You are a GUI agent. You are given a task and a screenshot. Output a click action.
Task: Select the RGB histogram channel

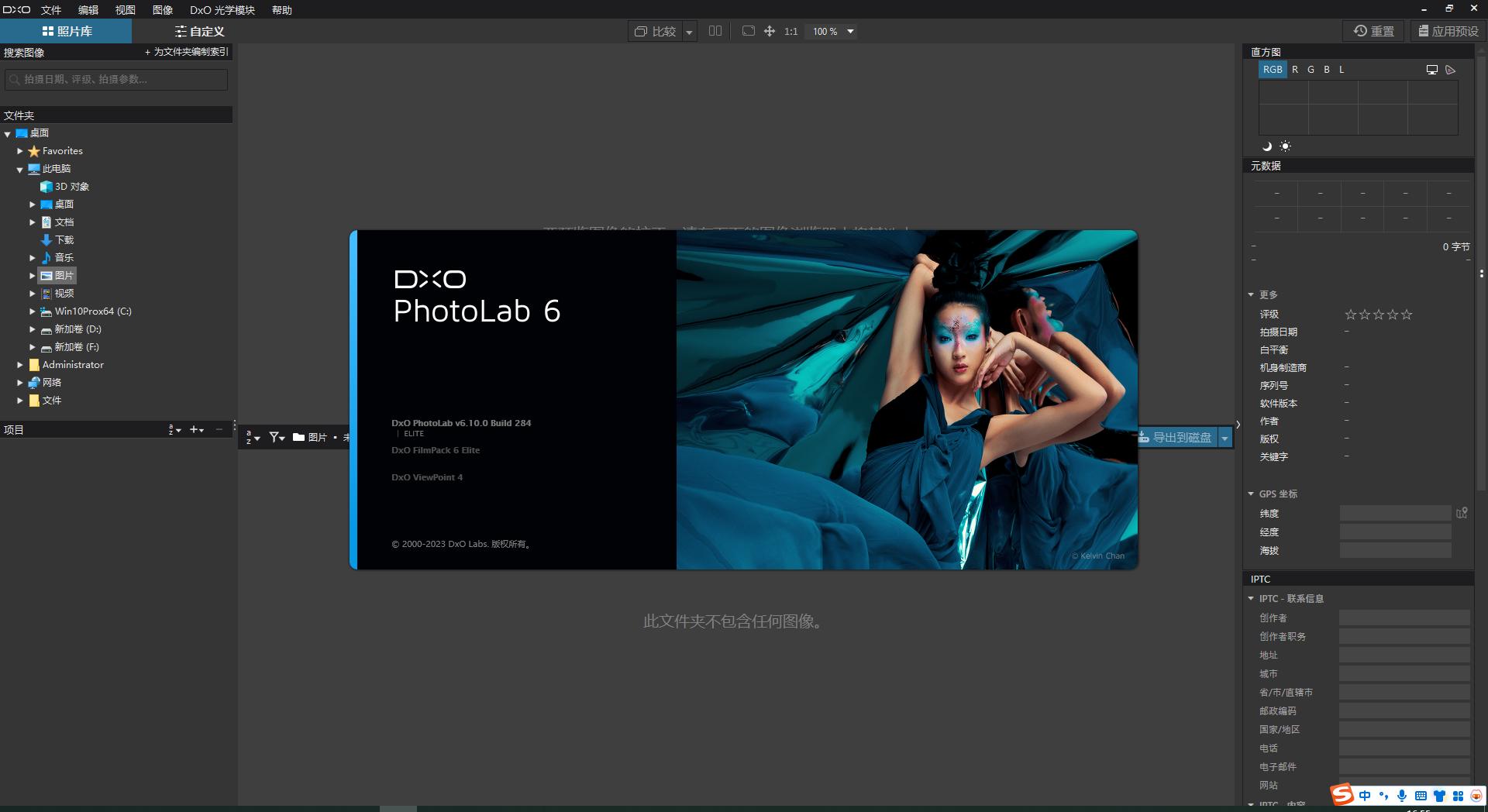[1273, 70]
